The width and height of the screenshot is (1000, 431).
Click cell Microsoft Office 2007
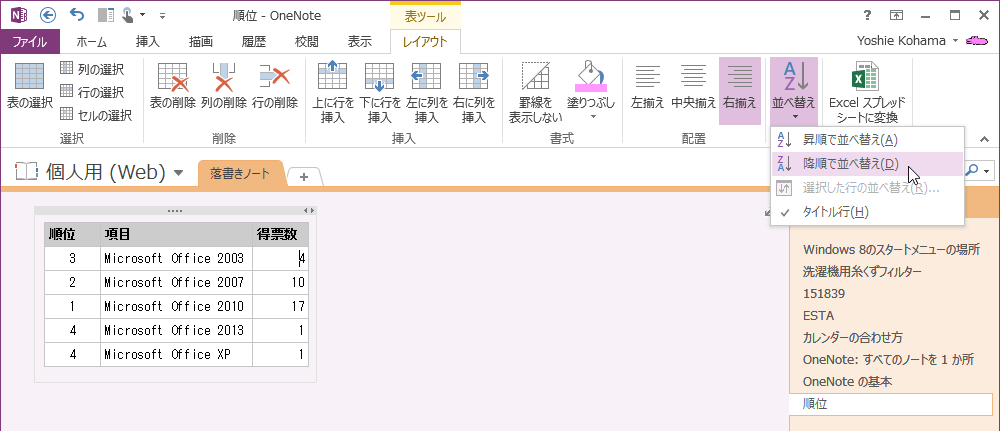(x=177, y=282)
